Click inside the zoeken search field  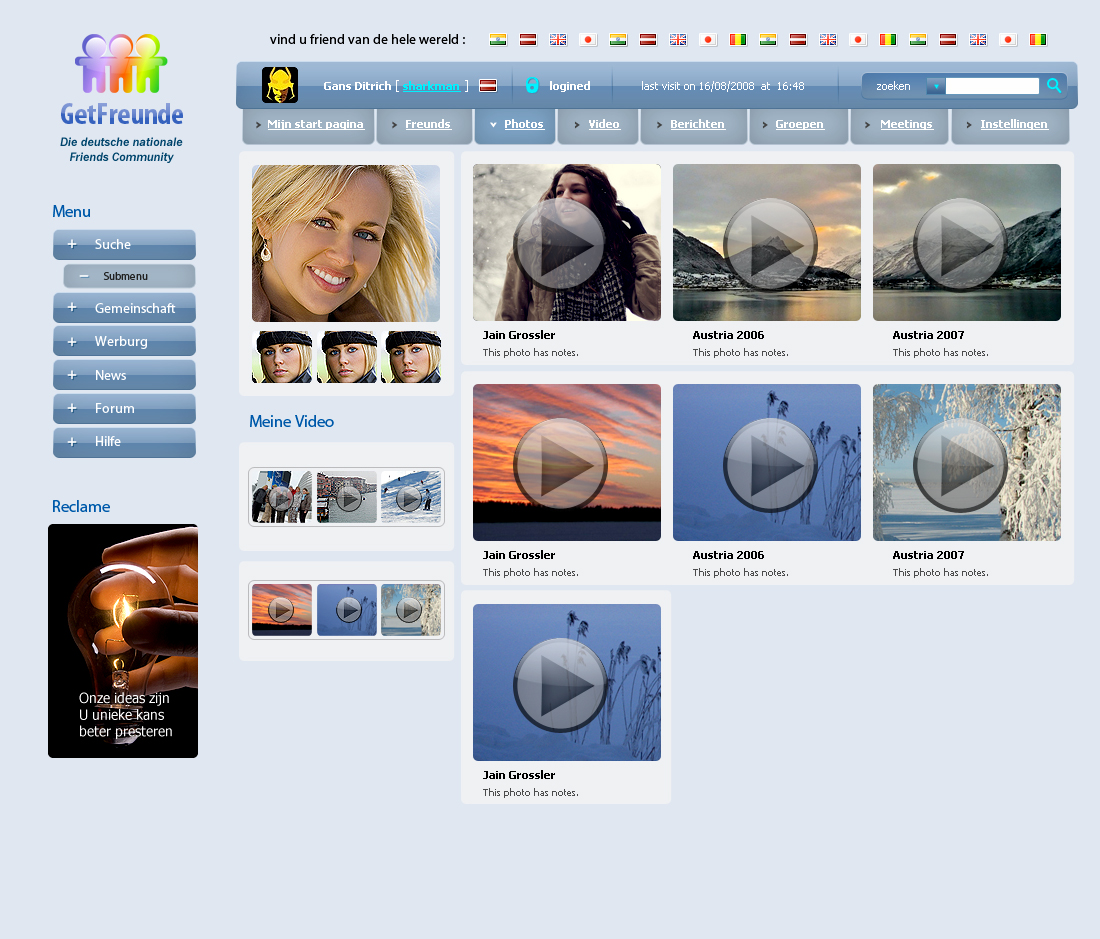992,86
